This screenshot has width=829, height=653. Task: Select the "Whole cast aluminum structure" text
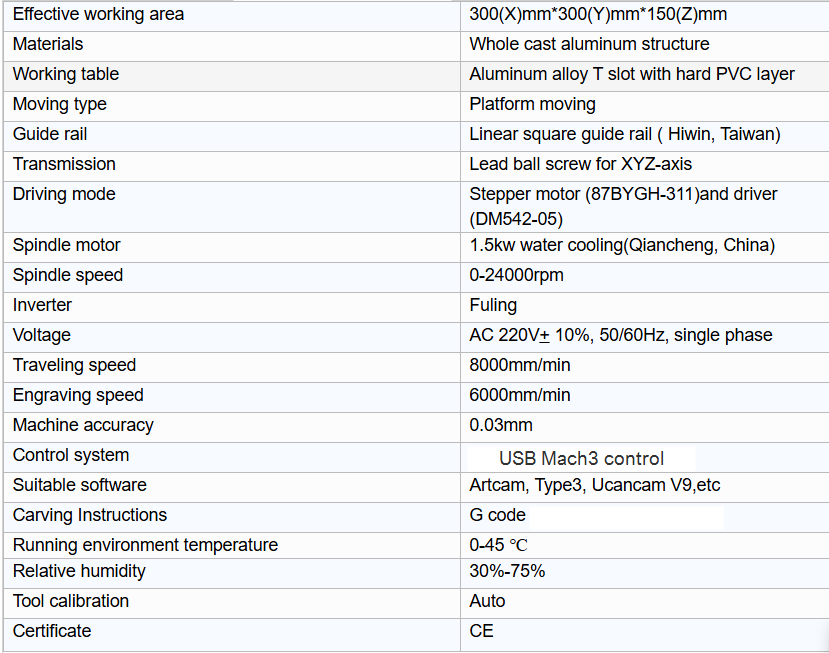click(x=589, y=45)
